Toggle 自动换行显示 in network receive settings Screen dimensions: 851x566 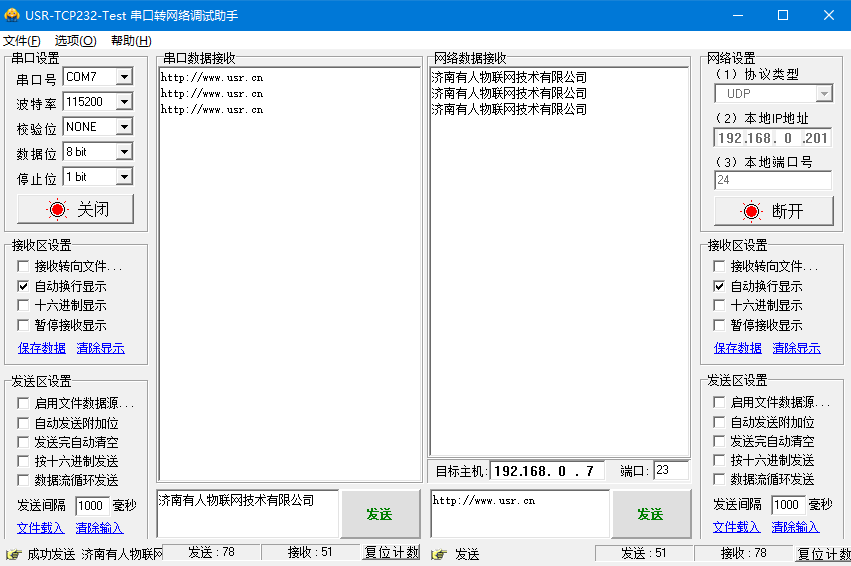[719, 286]
